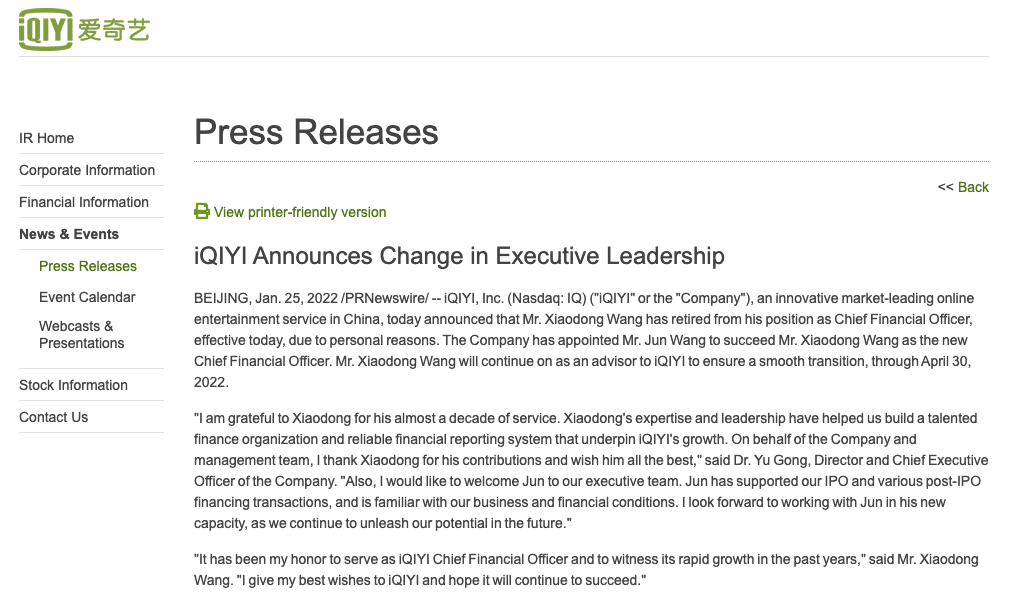Select Corporate Information in the sidebar
This screenshot has height=601, width=1014.
[87, 170]
